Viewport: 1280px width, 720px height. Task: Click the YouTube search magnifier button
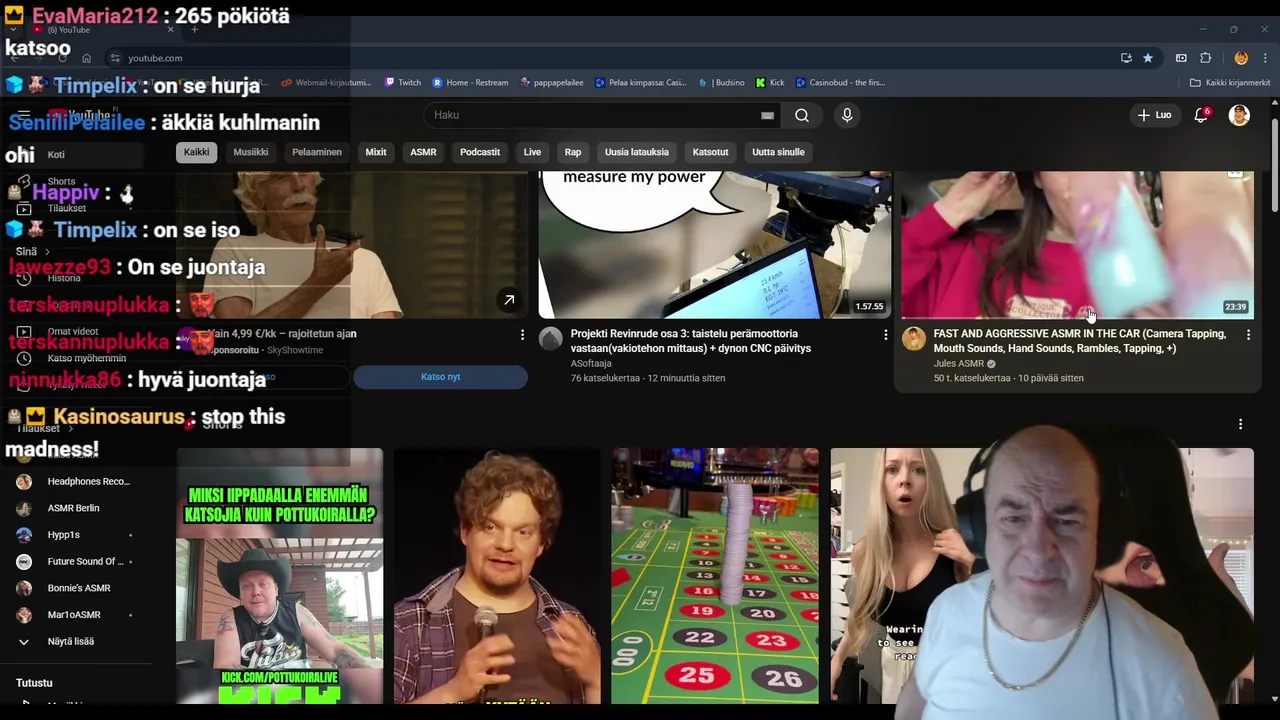(x=802, y=115)
